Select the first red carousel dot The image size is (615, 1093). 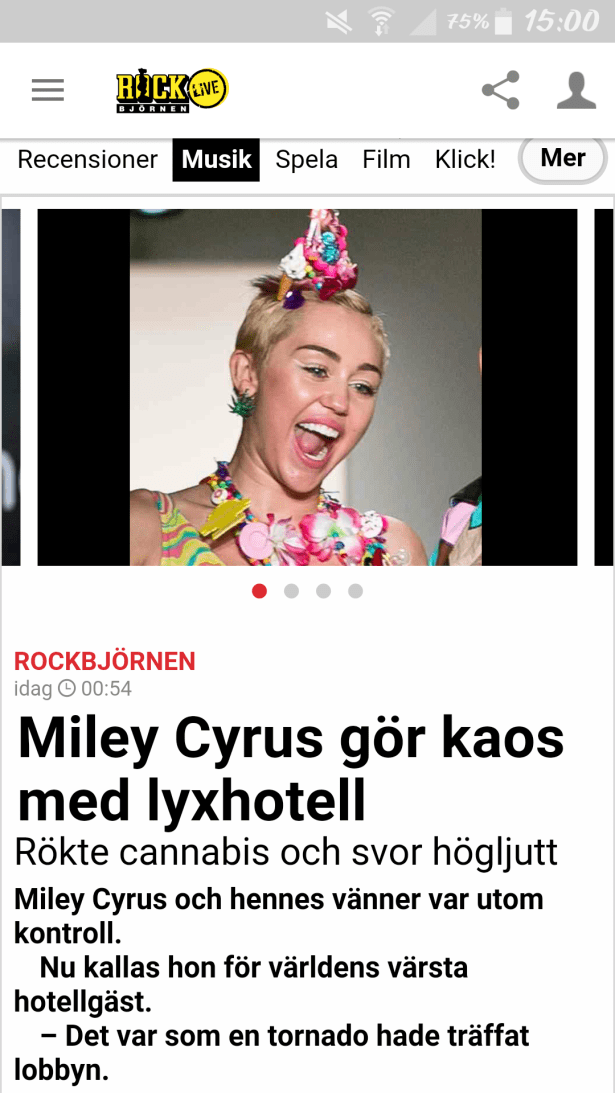click(259, 591)
